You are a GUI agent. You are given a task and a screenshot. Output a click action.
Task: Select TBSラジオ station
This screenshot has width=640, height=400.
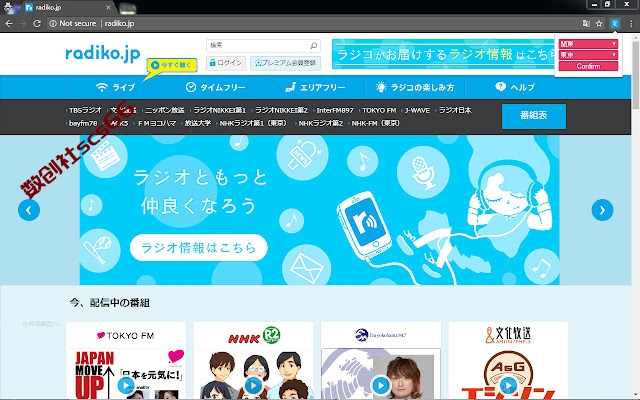85,110
